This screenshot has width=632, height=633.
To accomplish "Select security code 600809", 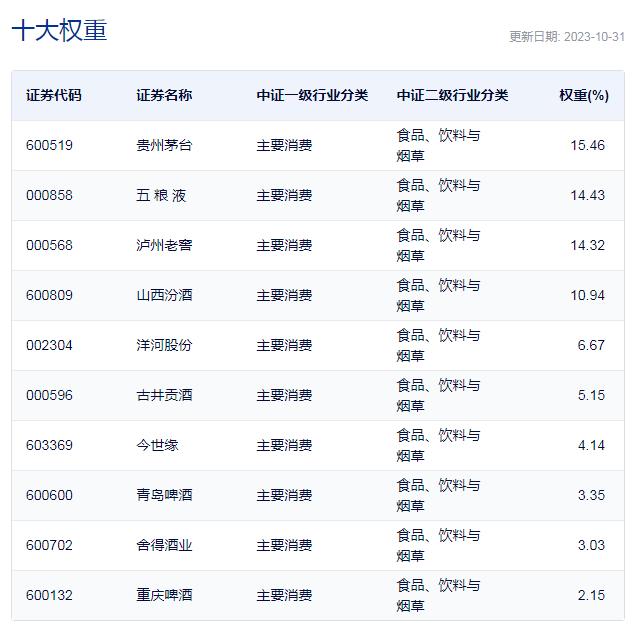I will click(49, 295).
